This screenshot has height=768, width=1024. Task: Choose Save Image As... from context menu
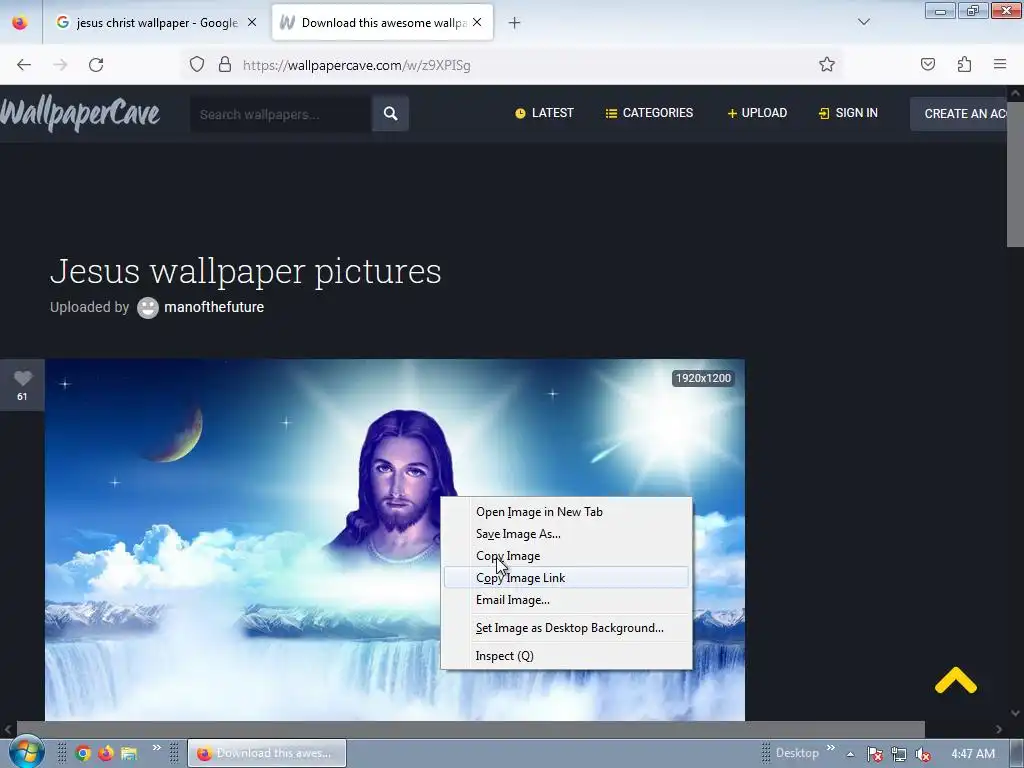(566, 534)
